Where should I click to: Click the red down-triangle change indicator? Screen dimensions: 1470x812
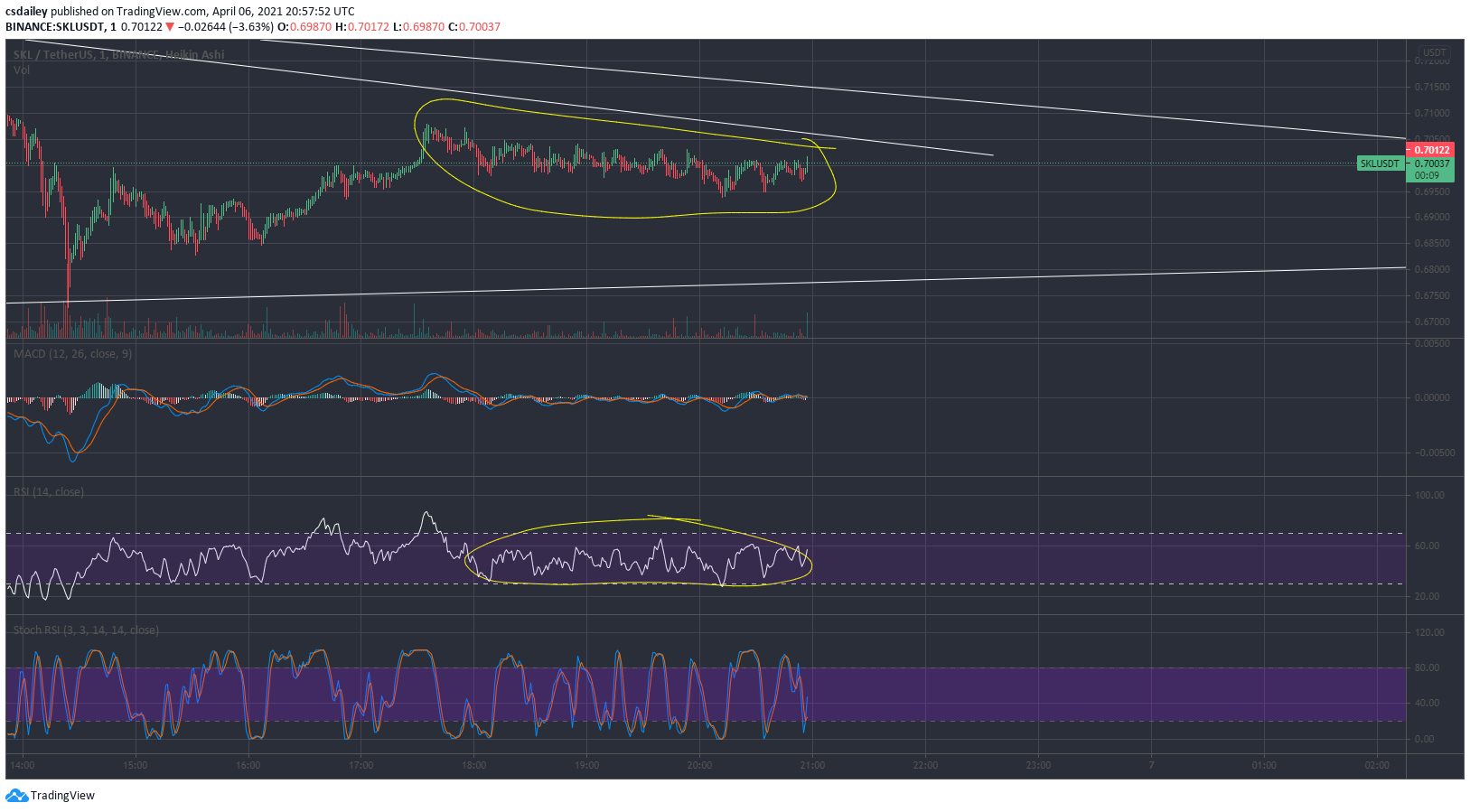[x=169, y=27]
